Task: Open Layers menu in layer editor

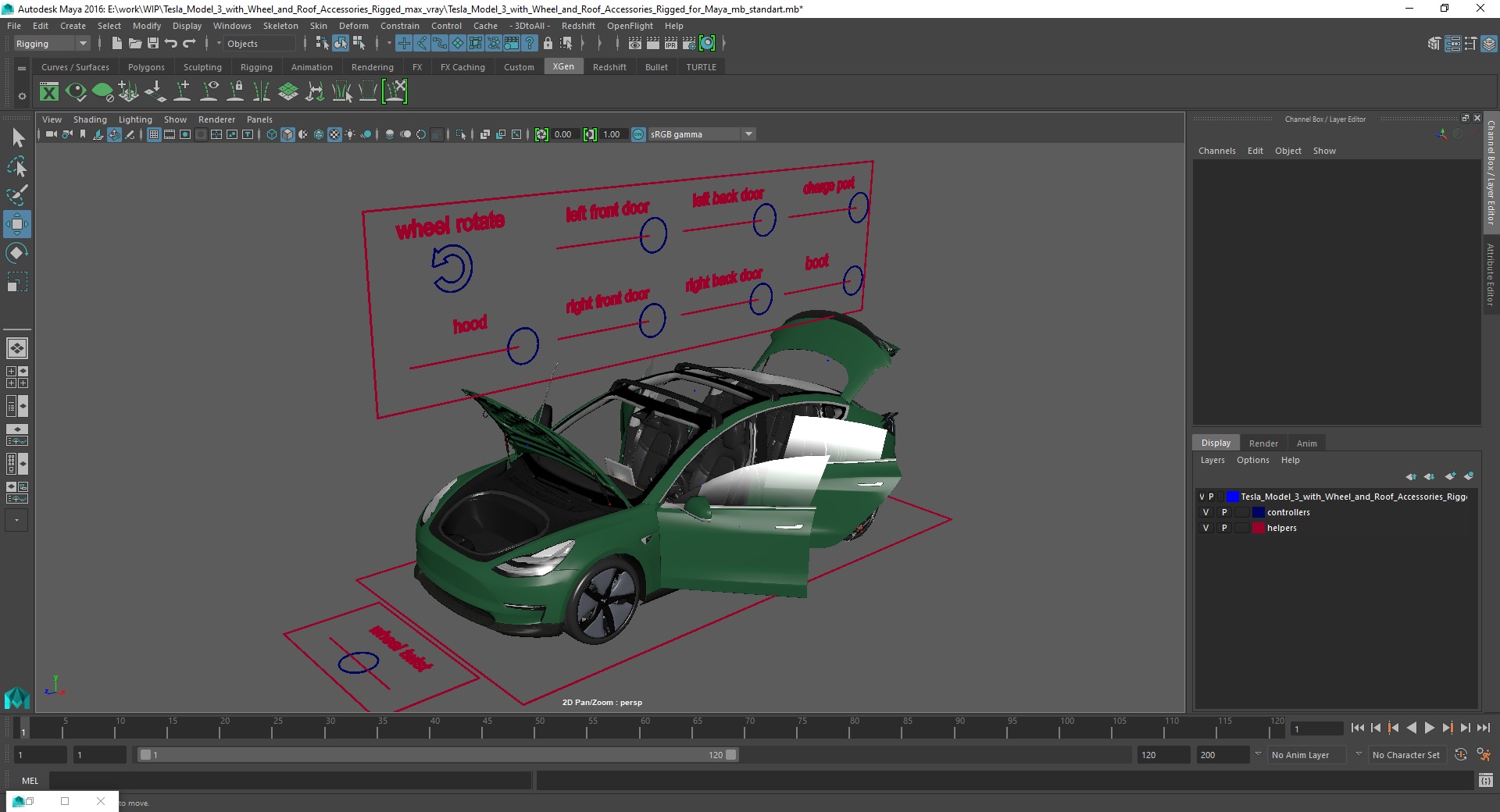Action: point(1212,460)
